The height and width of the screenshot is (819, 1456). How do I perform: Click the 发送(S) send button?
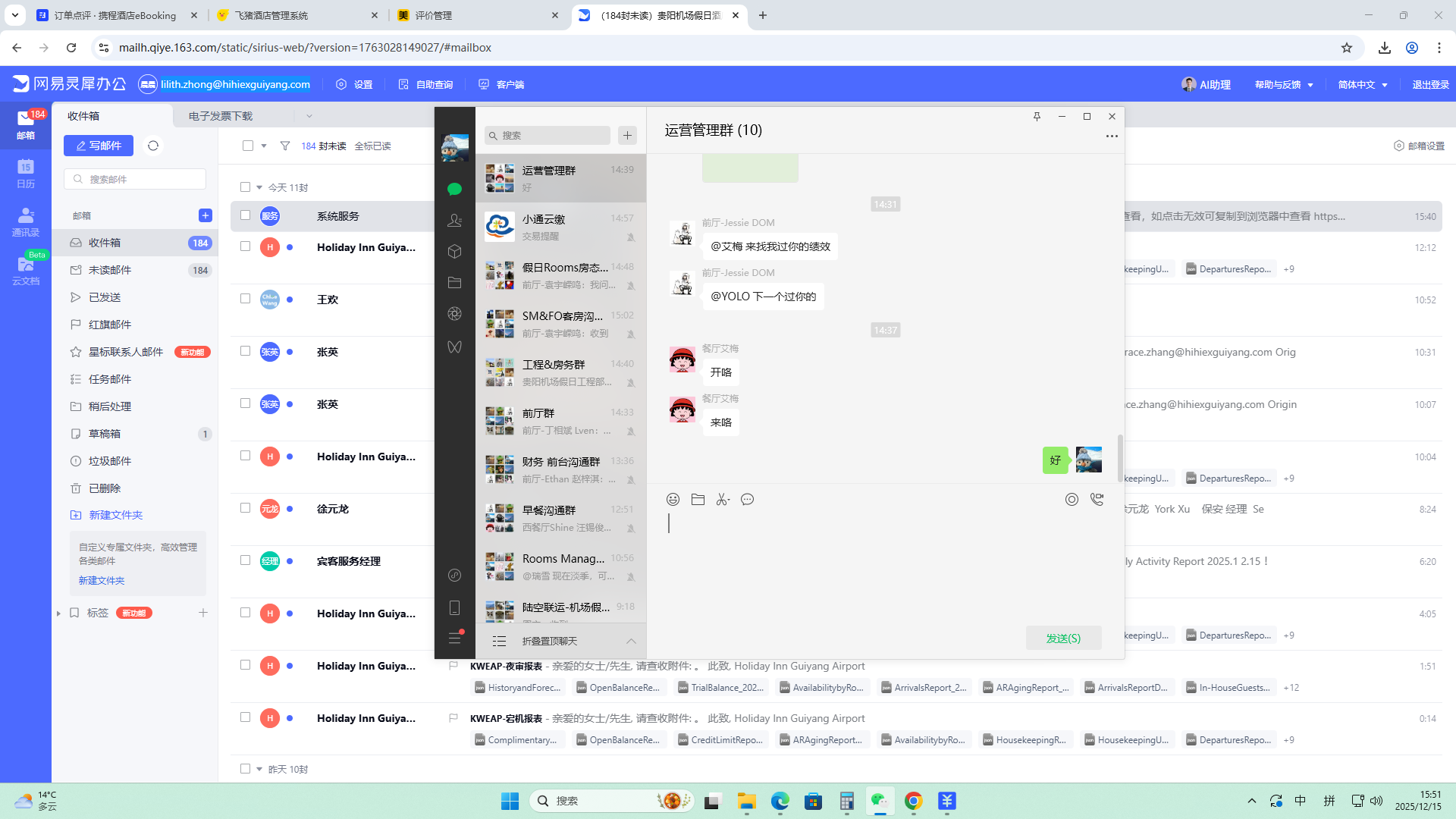point(1063,638)
